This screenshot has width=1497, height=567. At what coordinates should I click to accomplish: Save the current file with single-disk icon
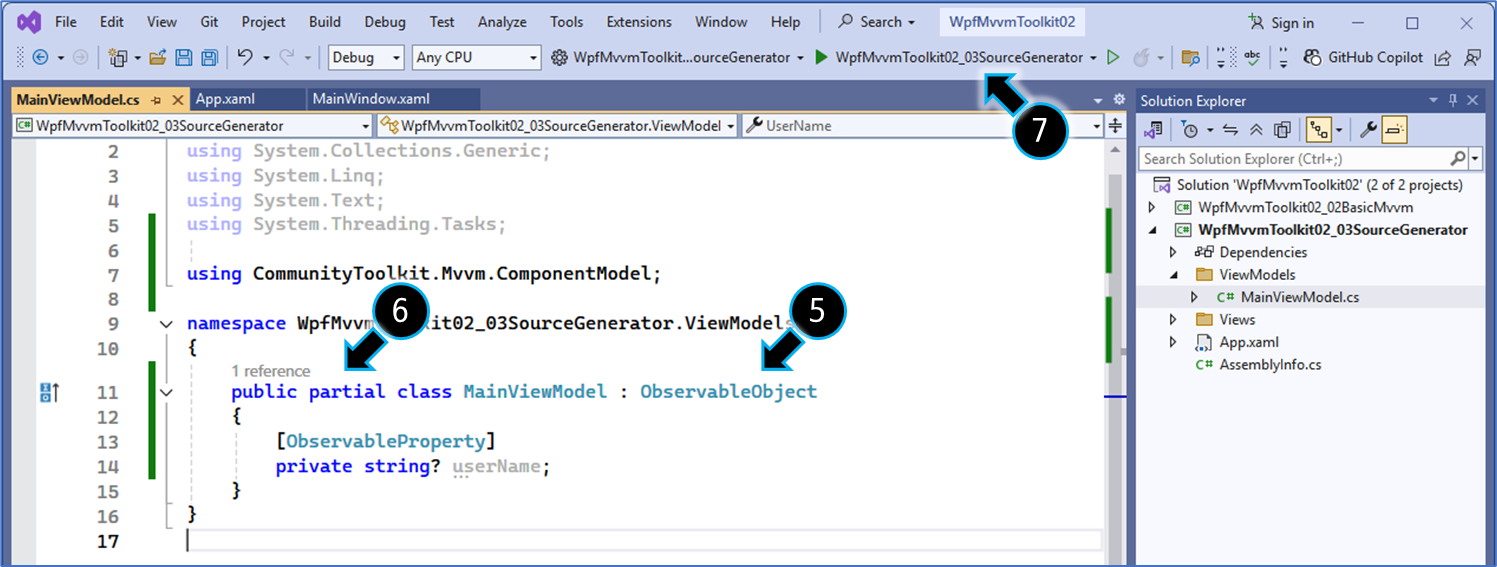(x=185, y=58)
